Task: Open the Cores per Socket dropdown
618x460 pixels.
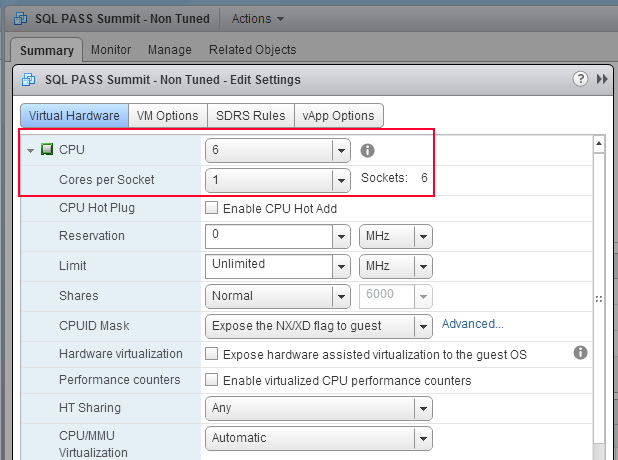Action: tap(342, 180)
